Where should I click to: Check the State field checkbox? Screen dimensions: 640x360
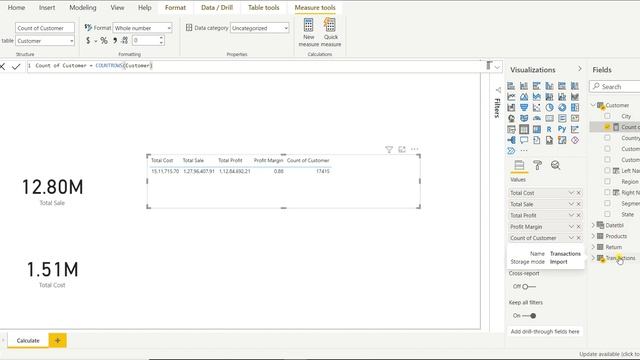(x=607, y=214)
